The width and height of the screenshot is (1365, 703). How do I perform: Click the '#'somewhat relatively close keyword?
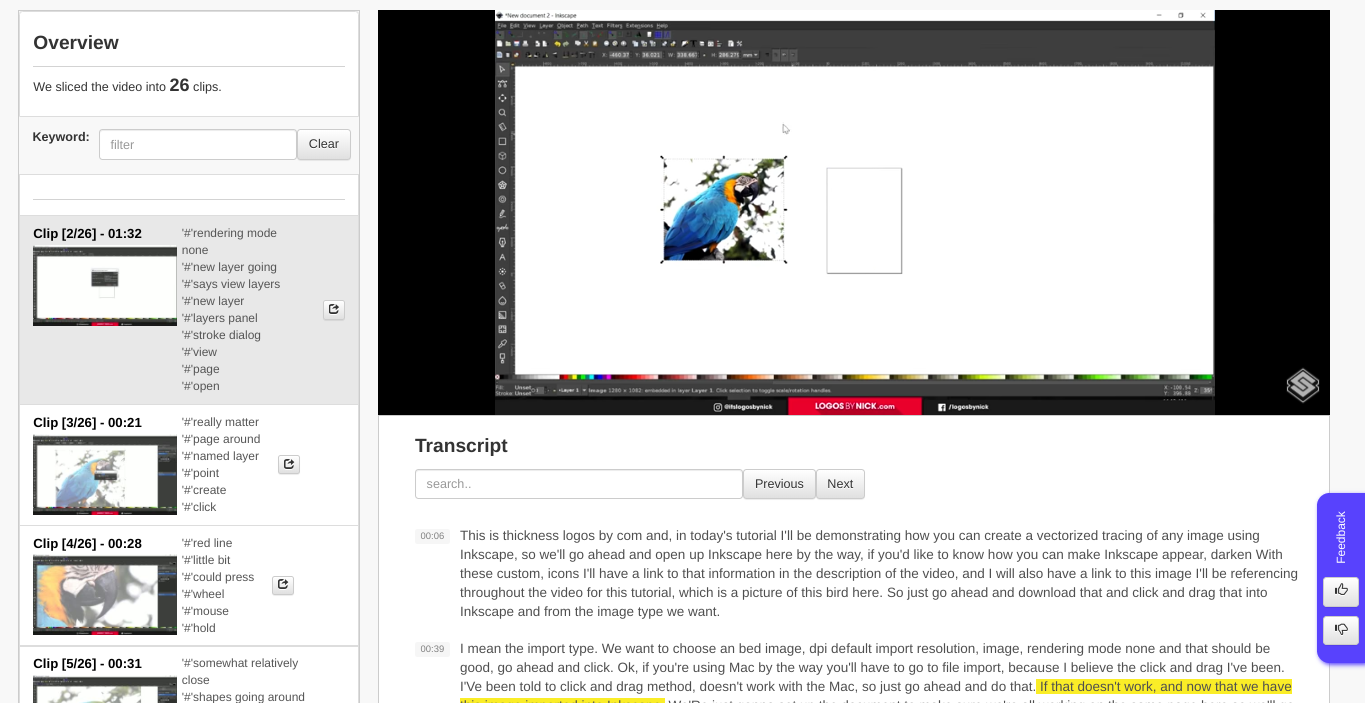click(240, 671)
